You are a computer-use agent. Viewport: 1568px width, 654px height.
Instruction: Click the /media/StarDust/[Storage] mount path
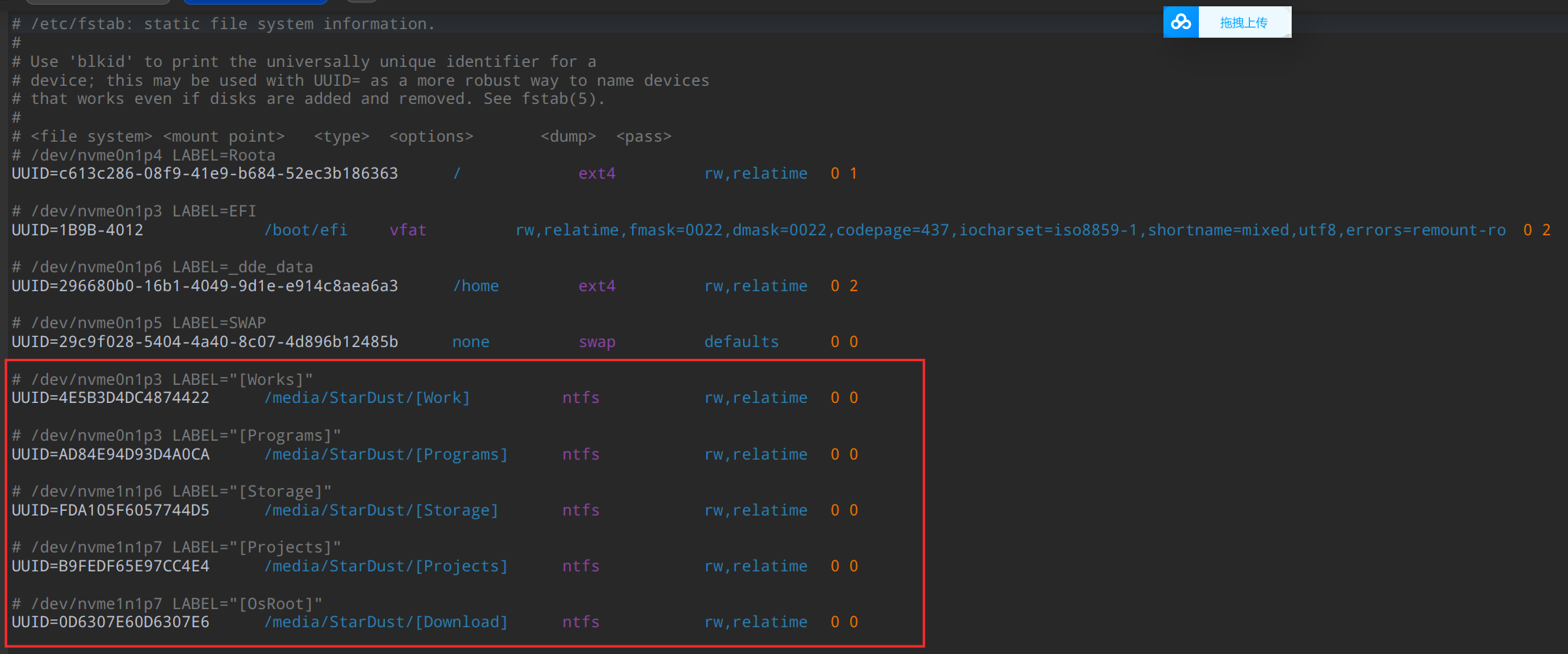click(x=381, y=510)
